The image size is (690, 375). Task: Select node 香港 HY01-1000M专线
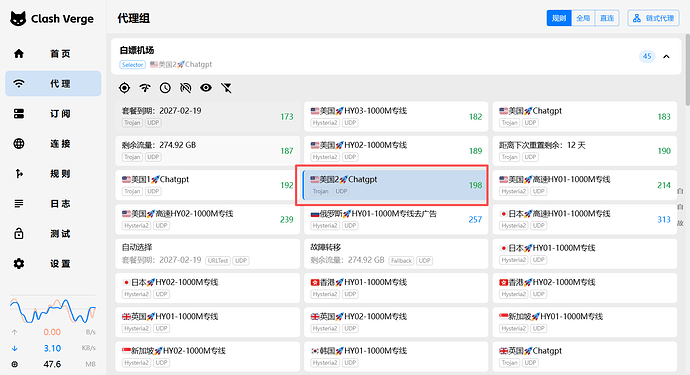[396, 288]
